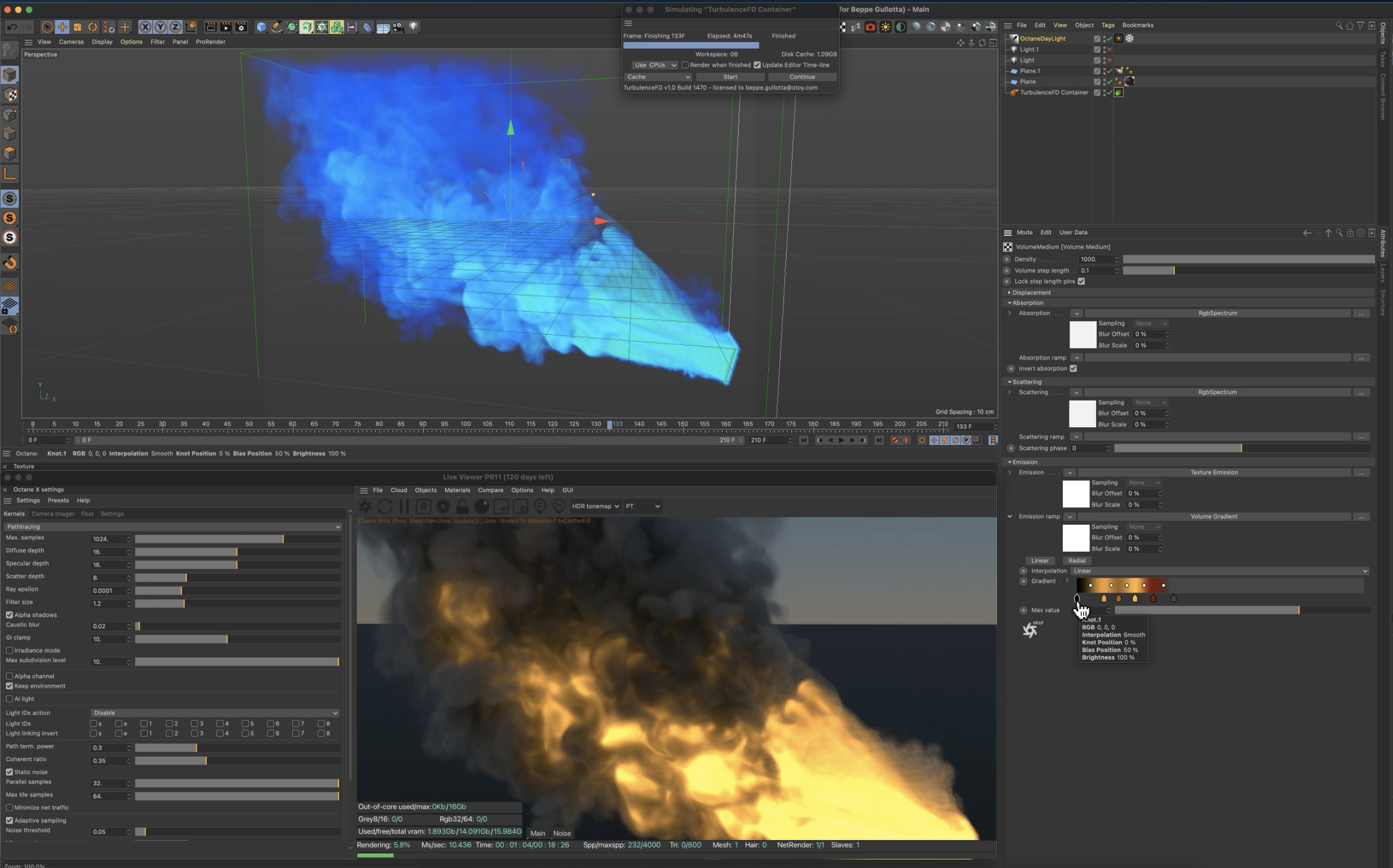
Task: Click the Radial gradient button
Action: pos(1076,560)
